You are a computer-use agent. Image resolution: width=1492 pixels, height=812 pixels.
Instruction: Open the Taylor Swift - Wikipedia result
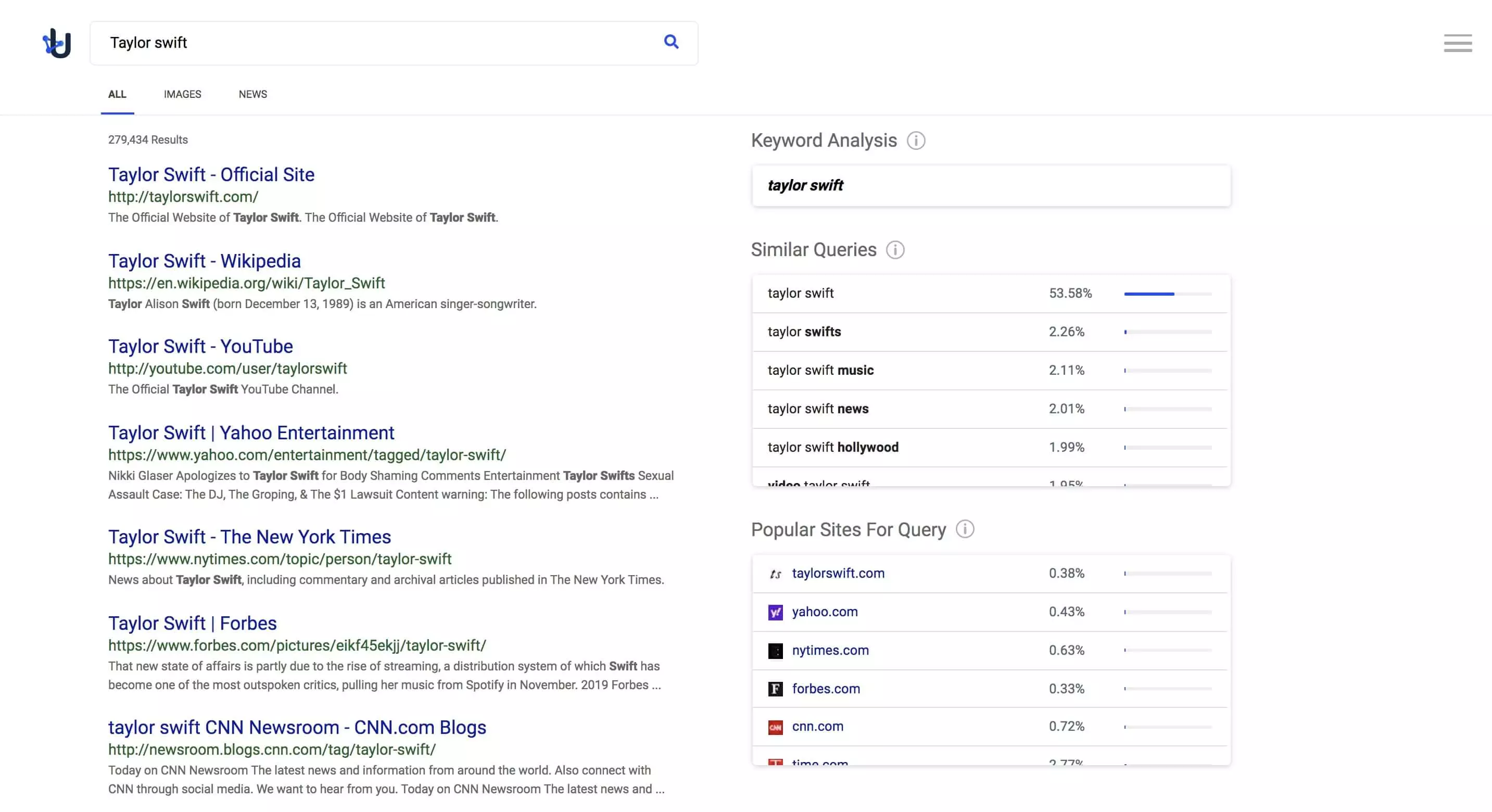205,261
